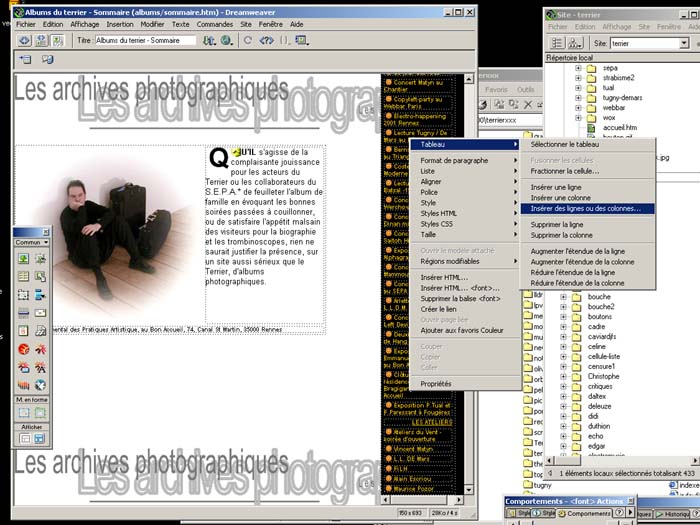Viewport: 700px width, 525px height.
Task: Click the Insert Date object icon
Action: coord(24,331)
